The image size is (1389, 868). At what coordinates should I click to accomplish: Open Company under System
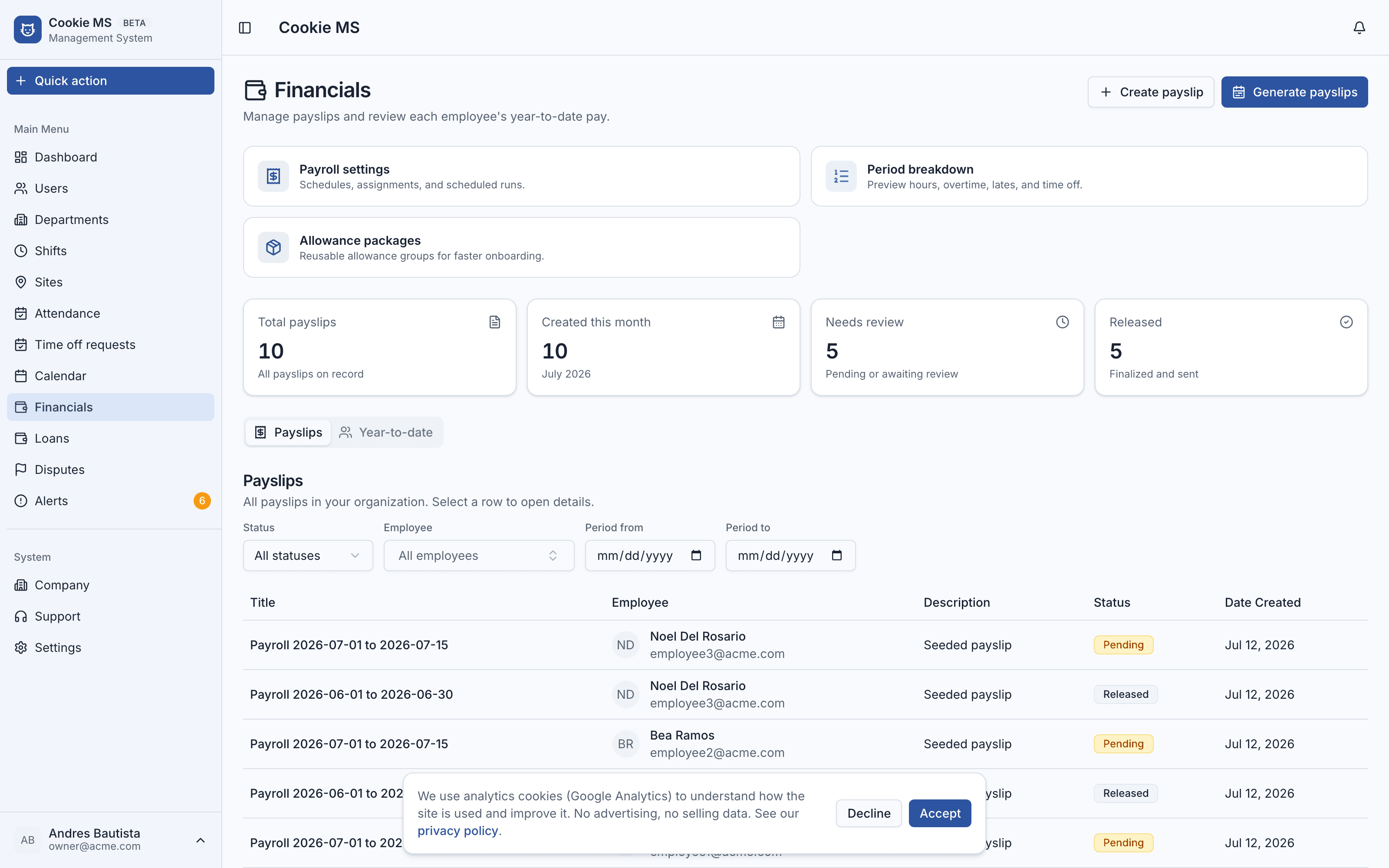pyautogui.click(x=111, y=585)
